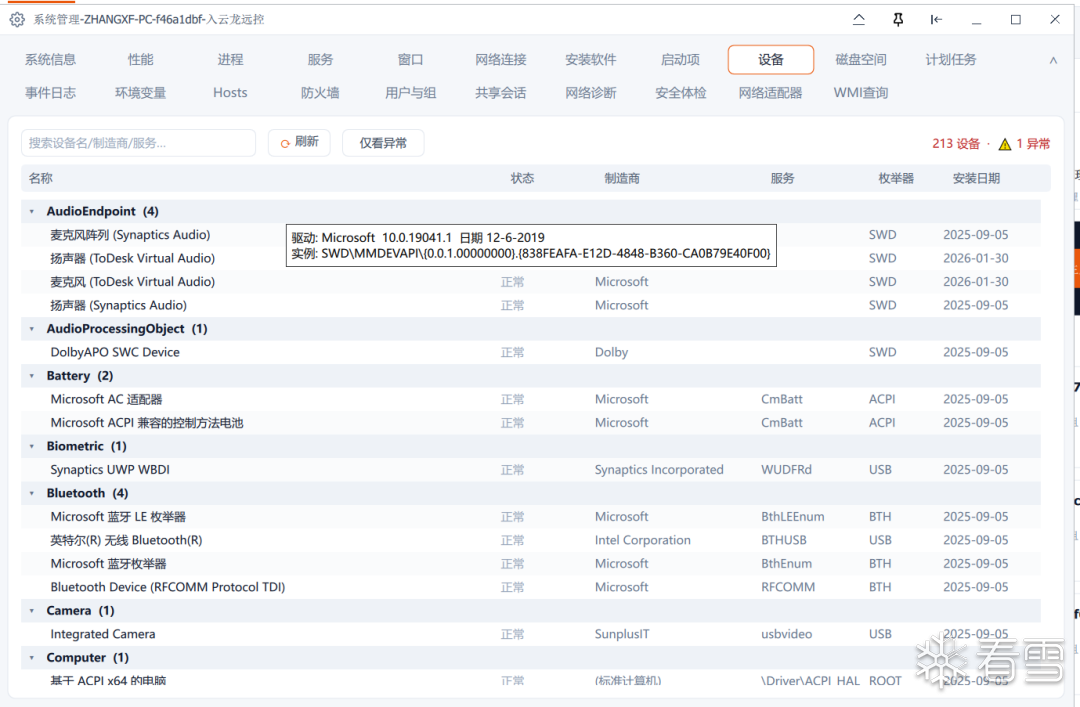Pin the window with the pushpin icon
The height and width of the screenshot is (707, 1080).
pos(897,19)
